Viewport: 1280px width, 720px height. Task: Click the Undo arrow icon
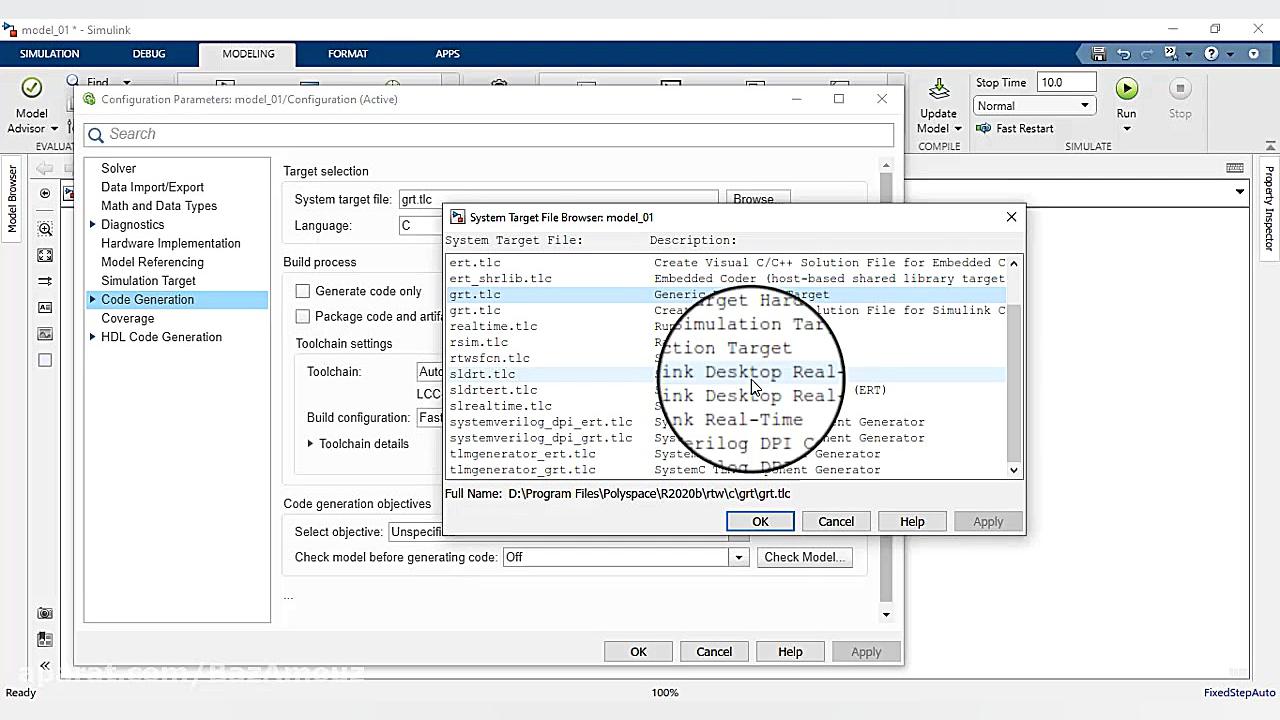tap(1123, 54)
